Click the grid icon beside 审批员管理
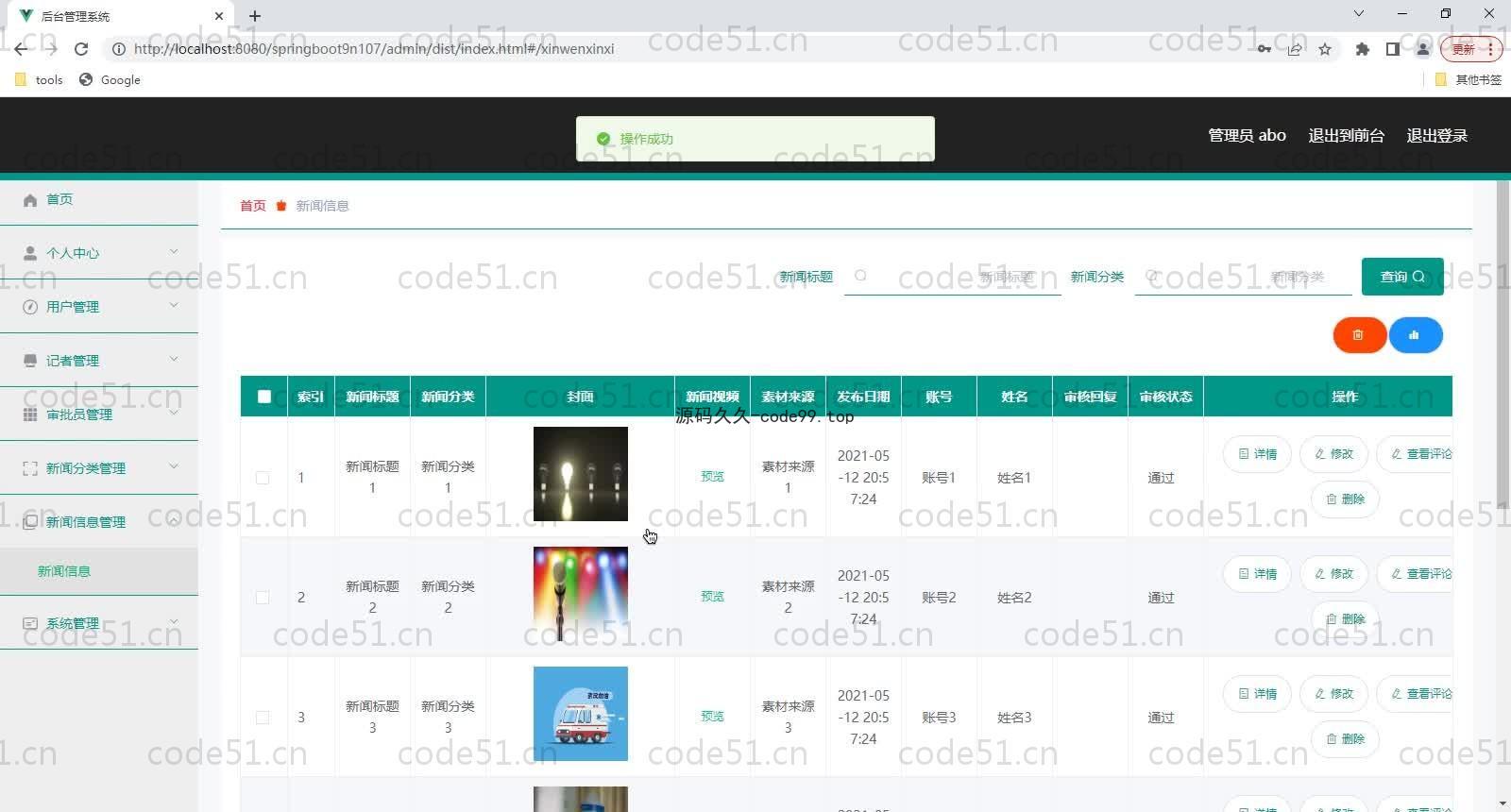The height and width of the screenshot is (812, 1511). pos(30,414)
